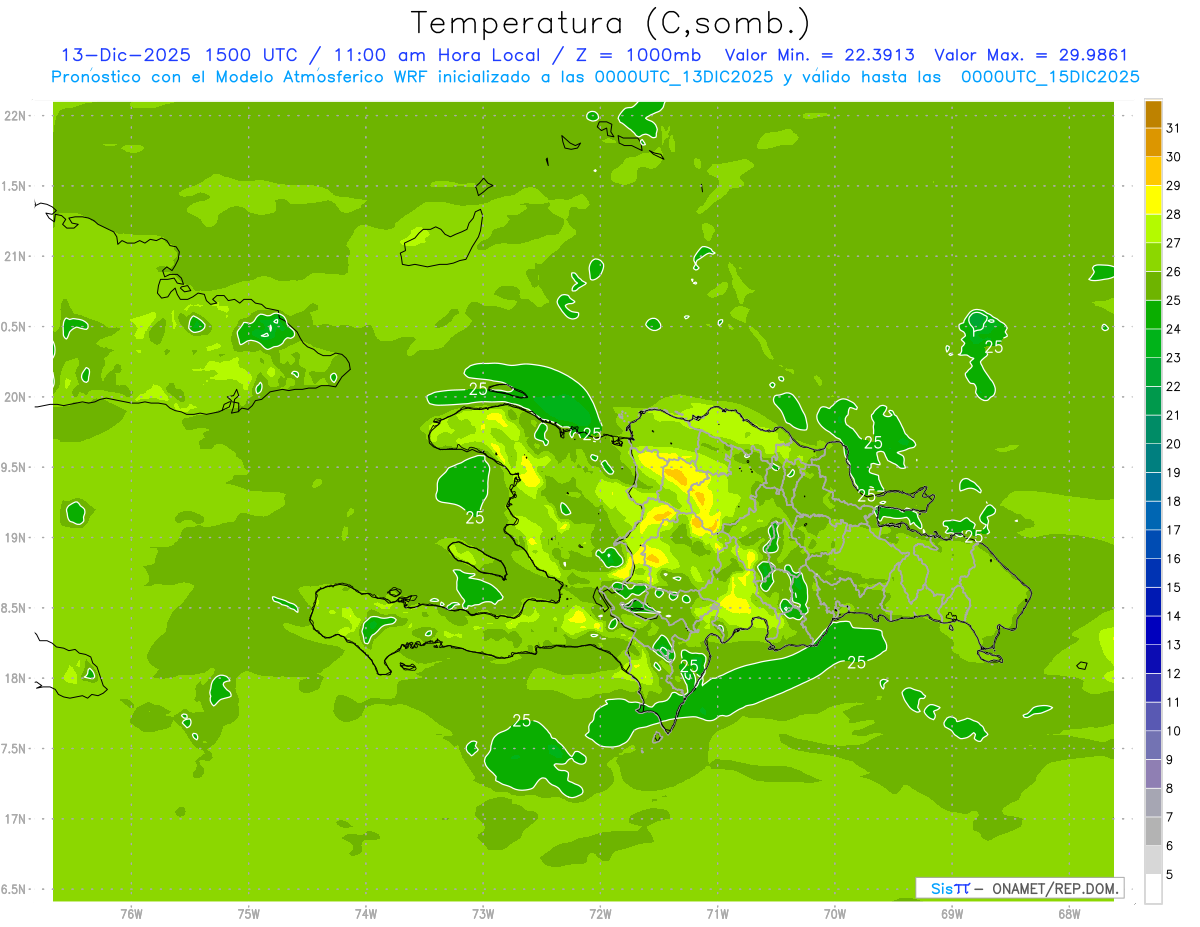Click the colorbar label "5"
The width and height of the screenshot is (1200, 927).
click(1170, 874)
